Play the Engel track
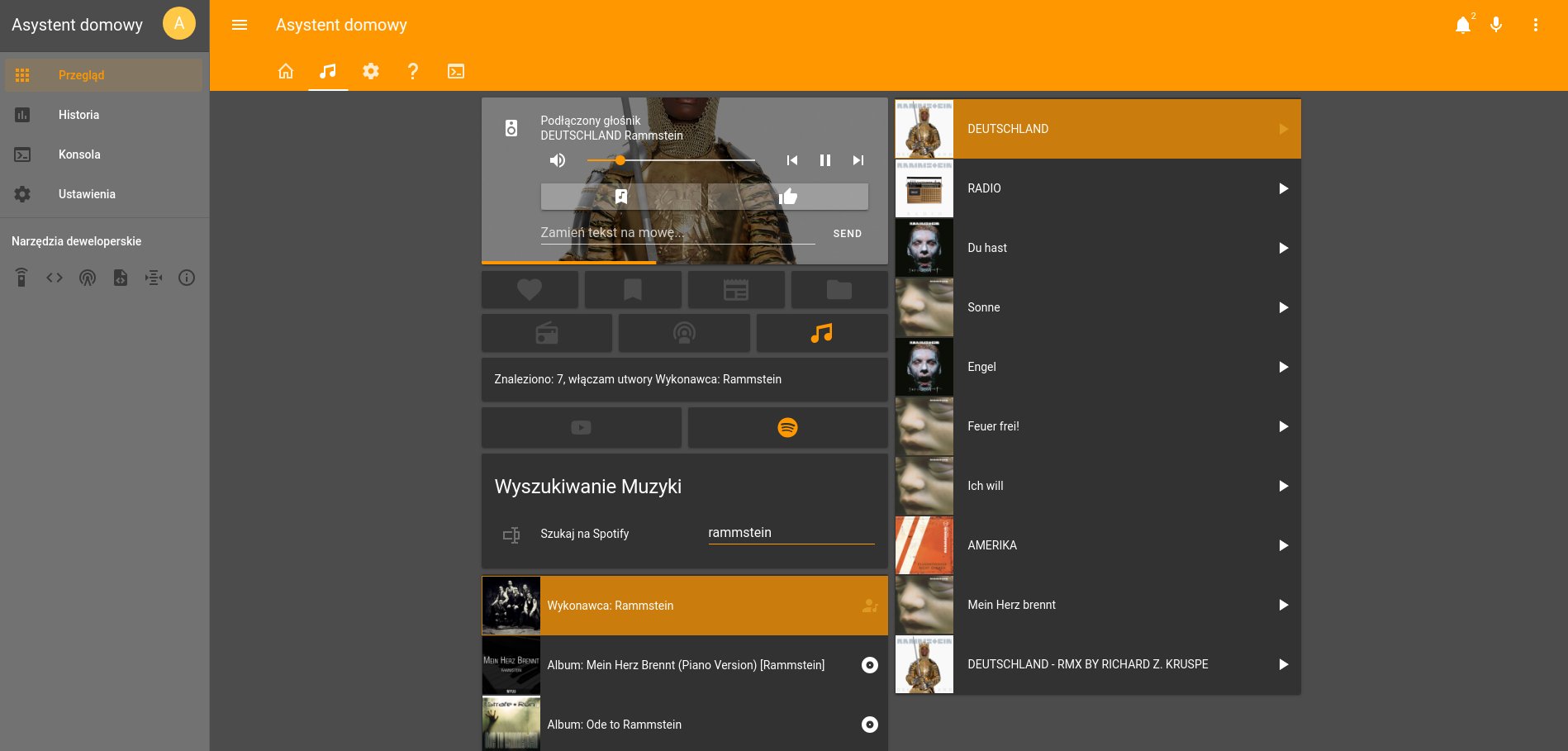 pos(1284,367)
